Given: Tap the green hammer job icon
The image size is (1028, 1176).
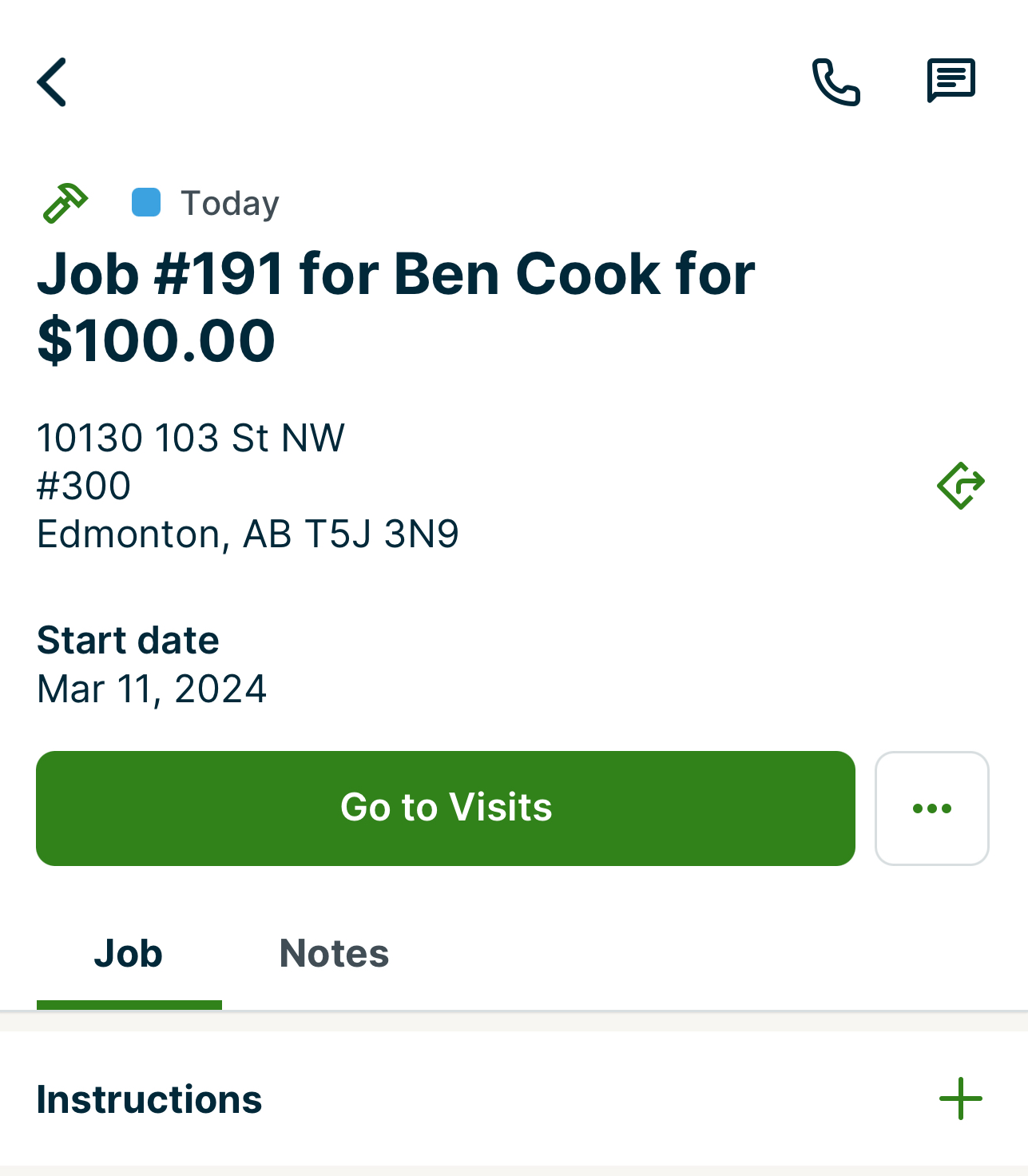Looking at the screenshot, I should (x=65, y=203).
